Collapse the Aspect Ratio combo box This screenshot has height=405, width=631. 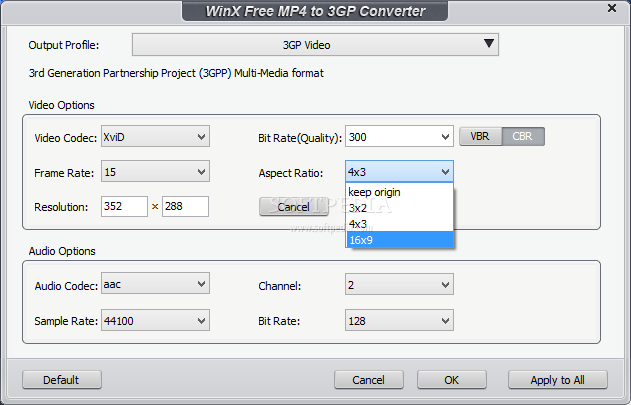click(399, 172)
